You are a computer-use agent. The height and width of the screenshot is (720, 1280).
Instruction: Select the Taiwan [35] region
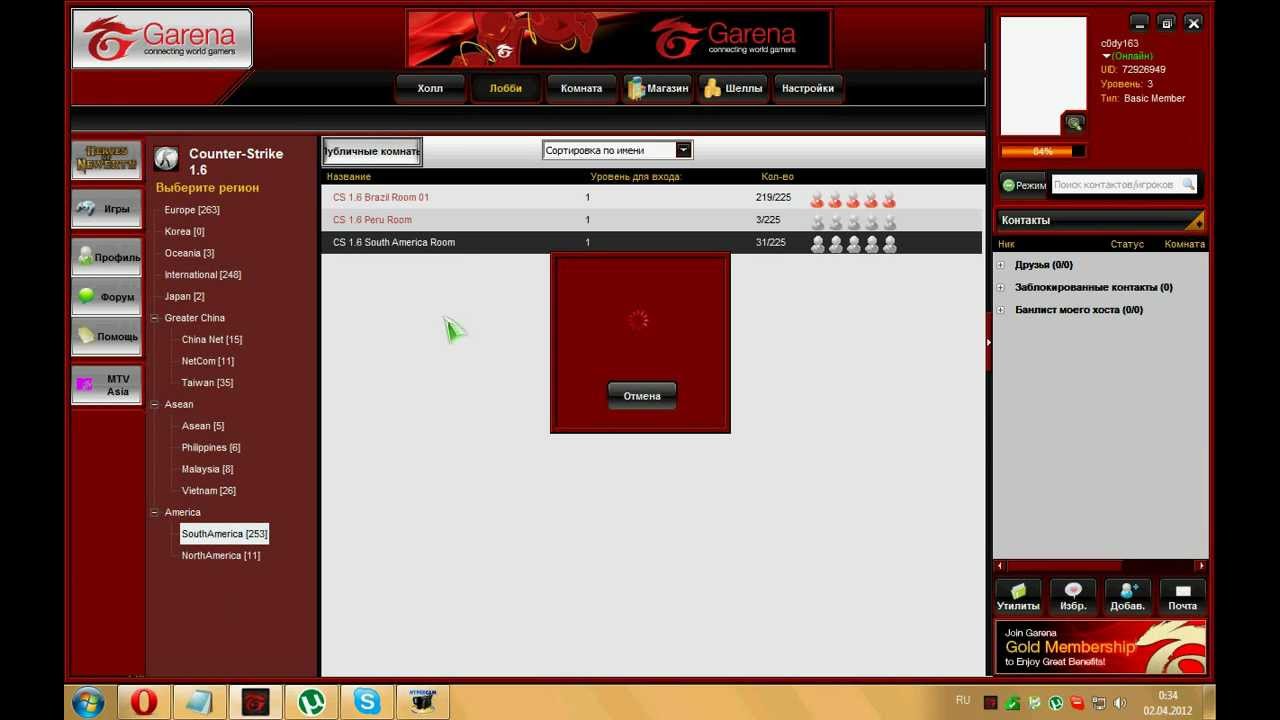(207, 383)
